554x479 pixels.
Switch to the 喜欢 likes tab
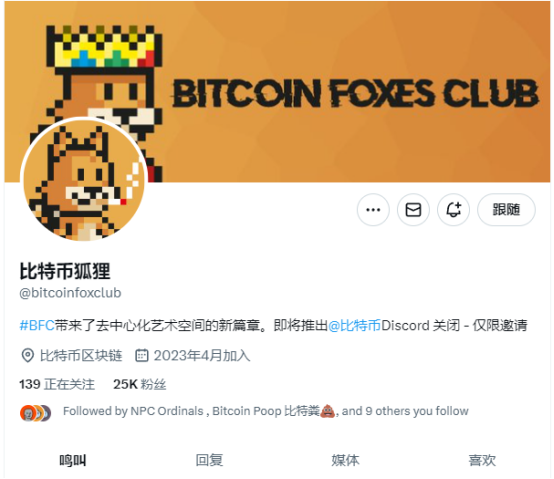pyautogui.click(x=482, y=460)
